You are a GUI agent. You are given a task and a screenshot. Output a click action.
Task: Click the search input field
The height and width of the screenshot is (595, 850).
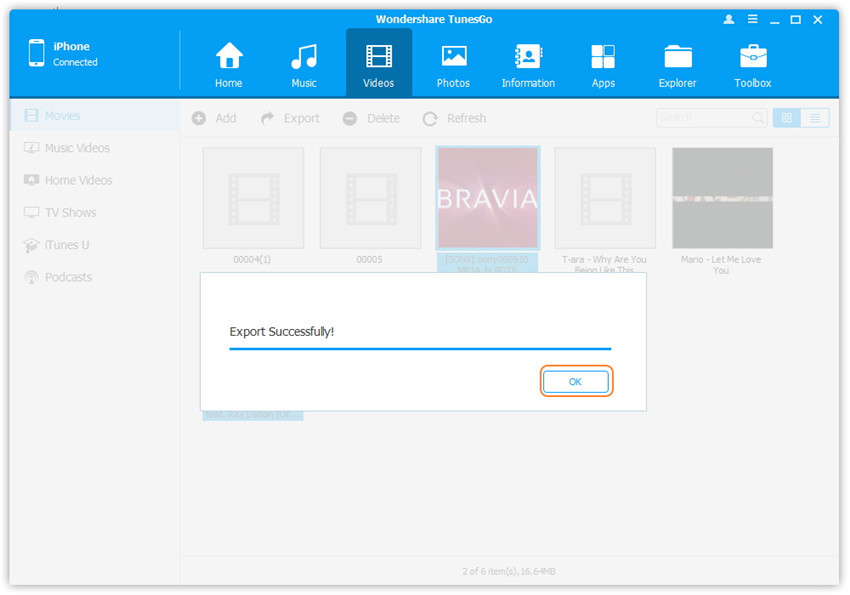coord(703,118)
